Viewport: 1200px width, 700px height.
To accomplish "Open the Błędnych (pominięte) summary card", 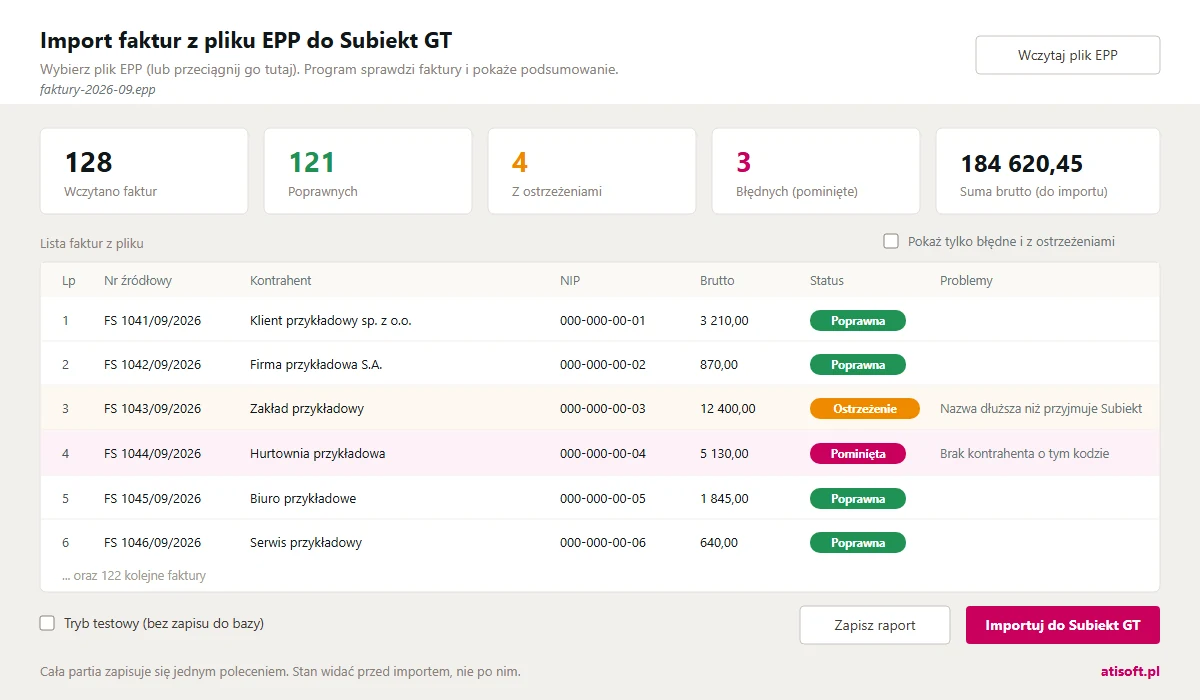I will point(816,171).
